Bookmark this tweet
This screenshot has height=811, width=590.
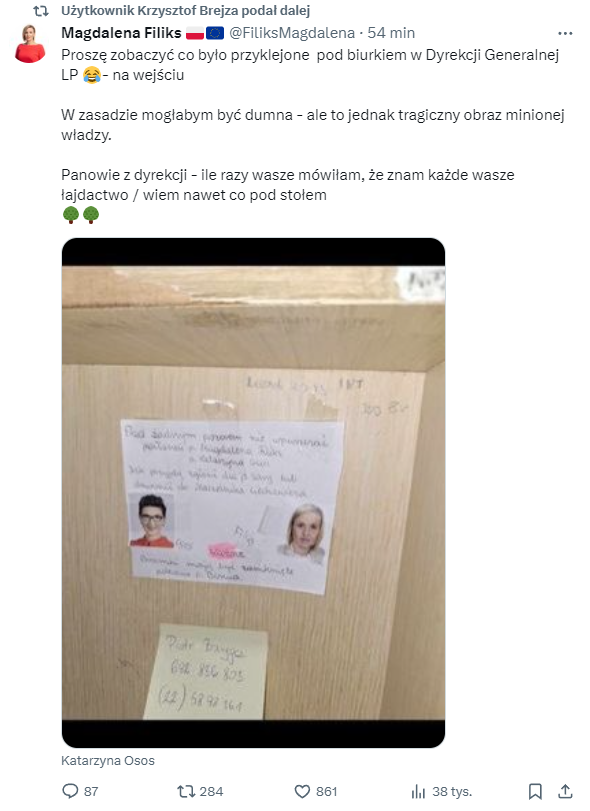[535, 791]
